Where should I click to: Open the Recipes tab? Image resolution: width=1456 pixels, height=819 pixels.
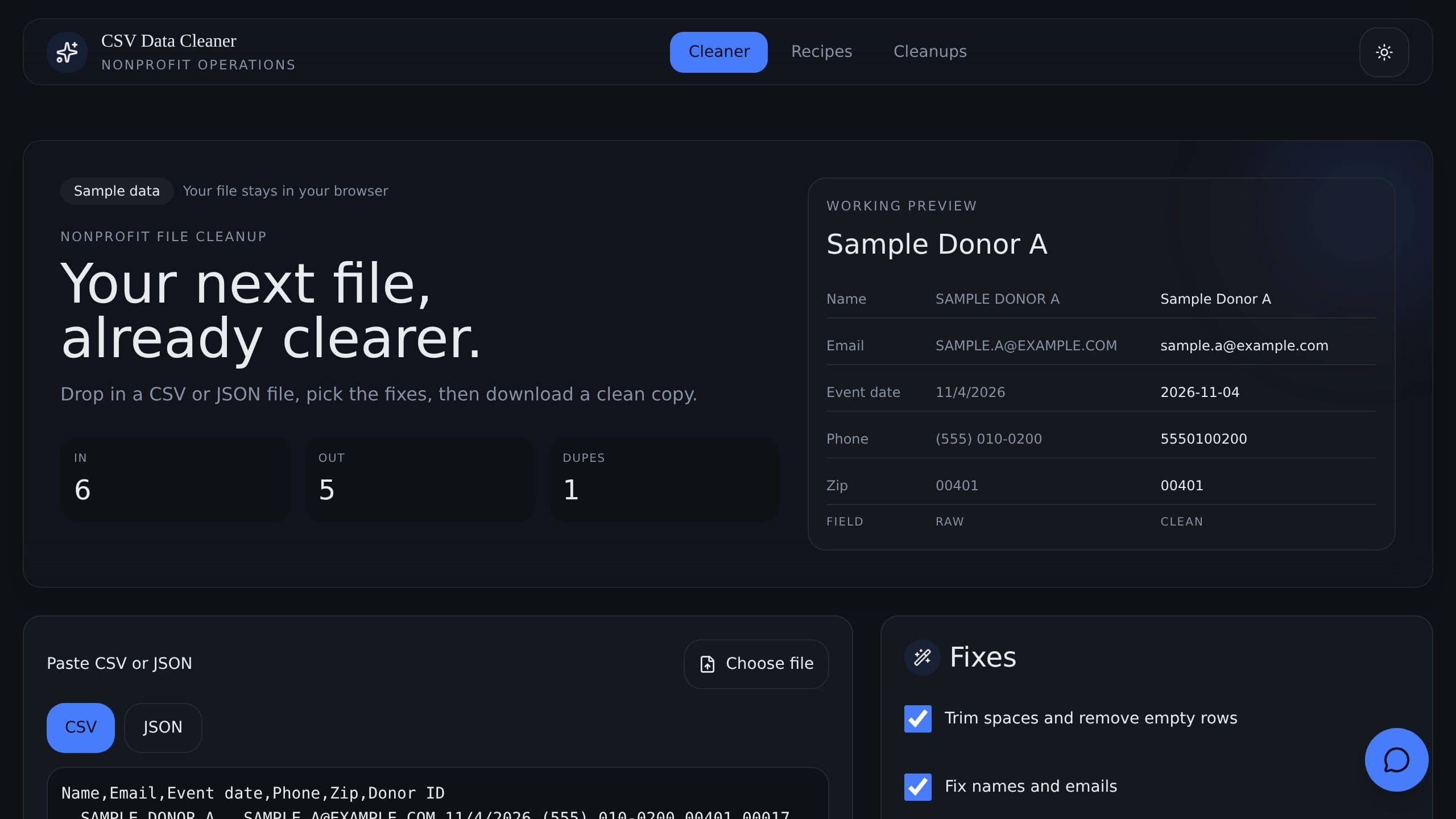pyautogui.click(x=821, y=52)
